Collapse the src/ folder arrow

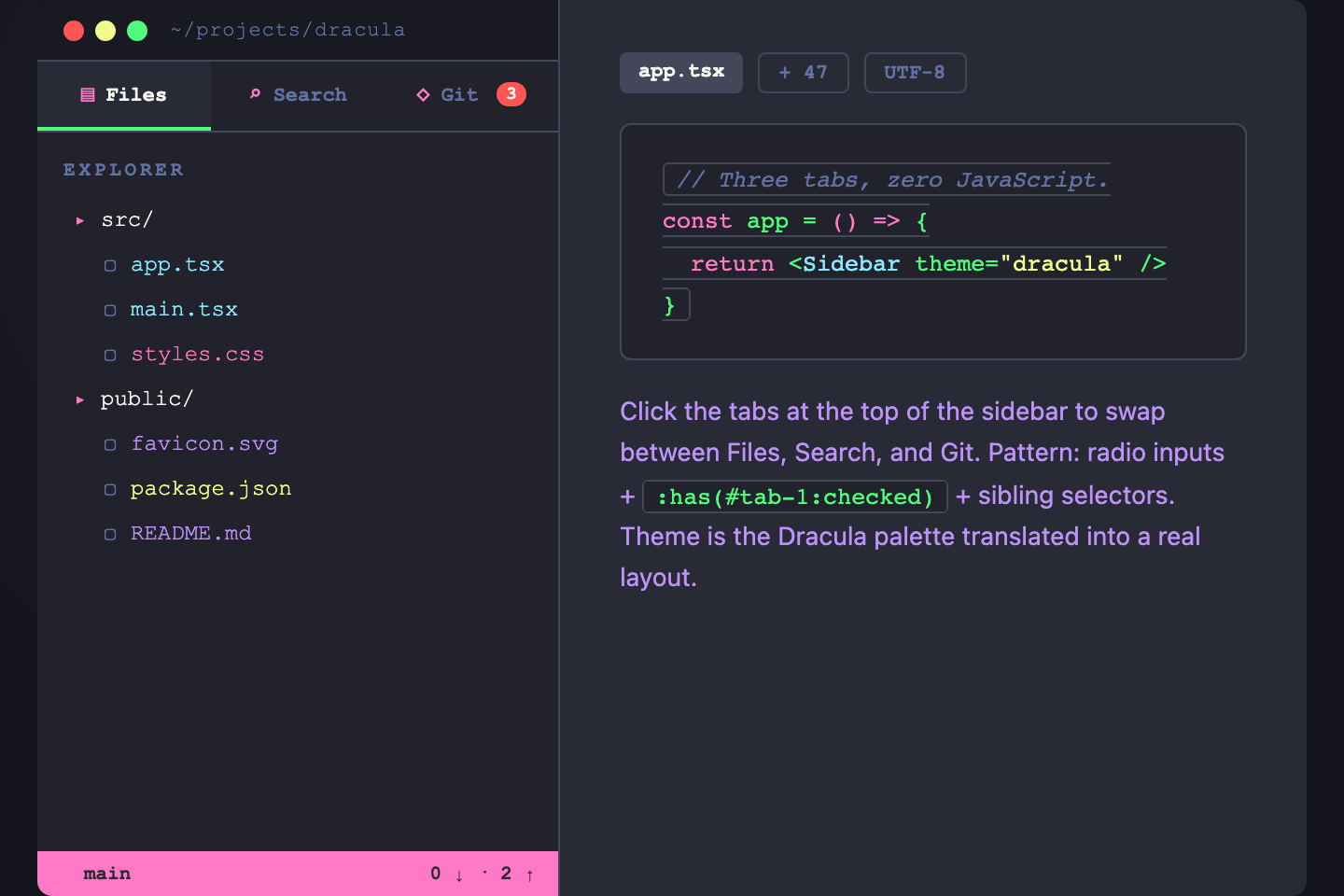tap(80, 220)
